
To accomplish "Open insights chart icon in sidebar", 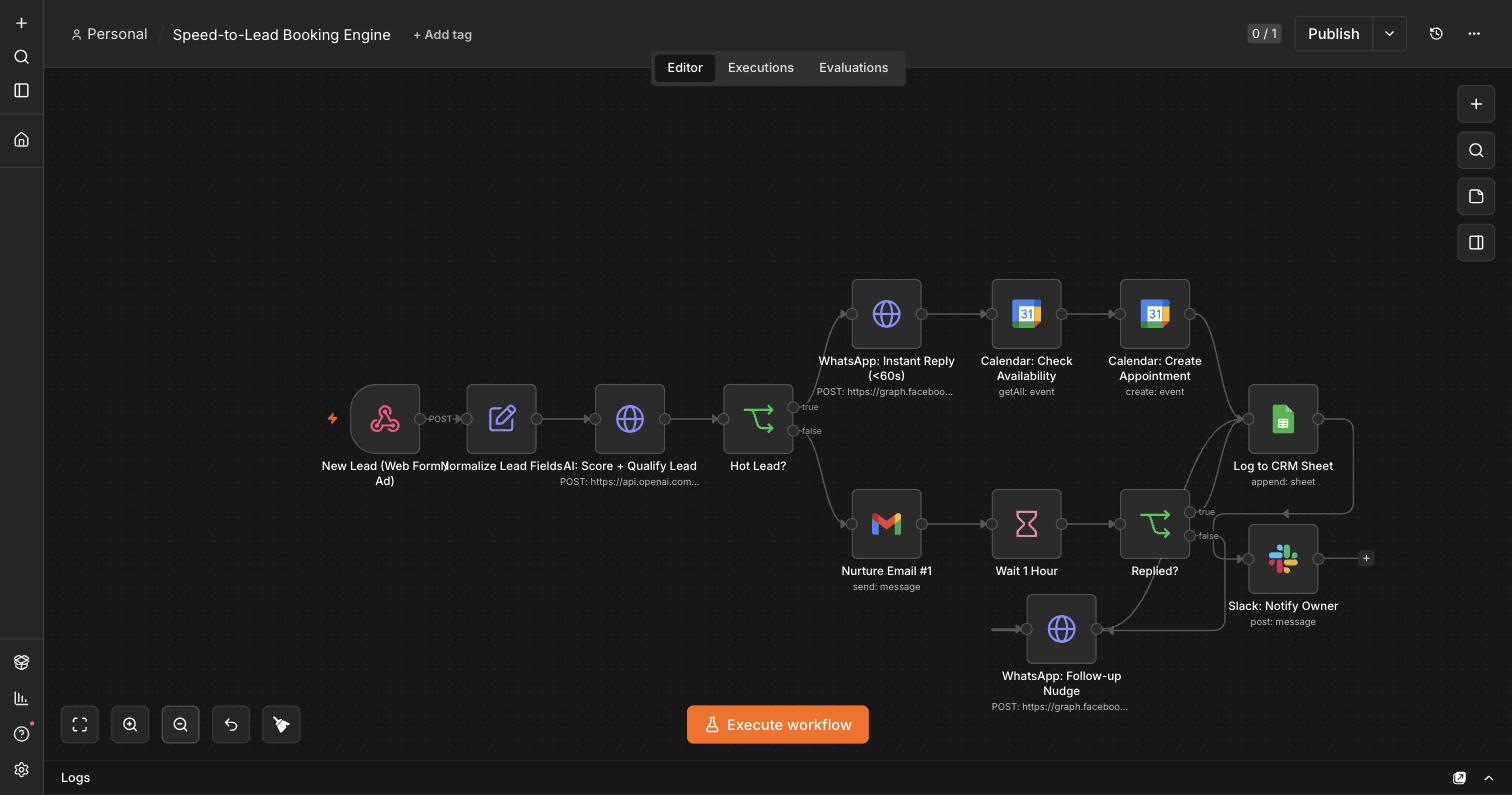I will (21, 698).
